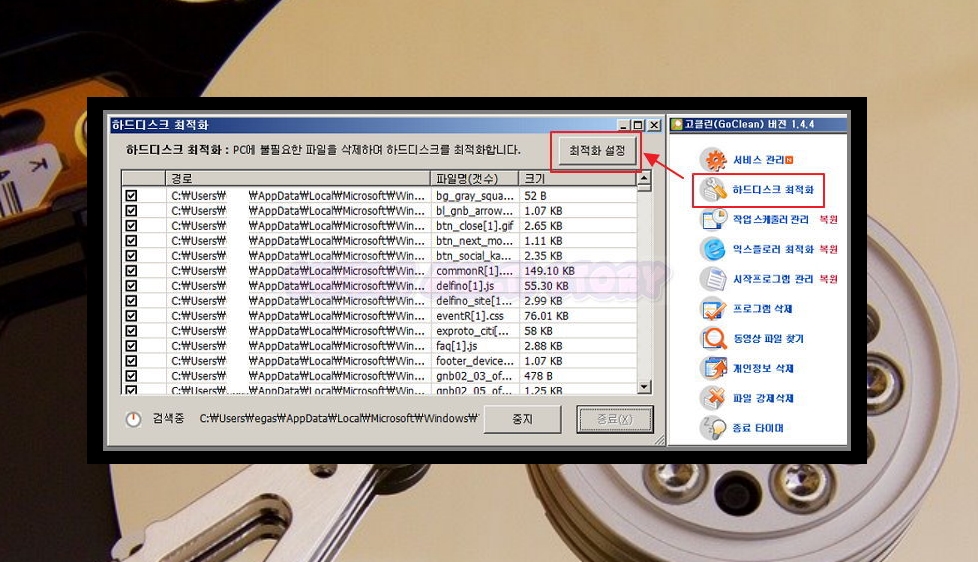The width and height of the screenshot is (978, 562).
Task: Uncheck the bl_gnb_arrow... row checkbox
Action: click(131, 210)
